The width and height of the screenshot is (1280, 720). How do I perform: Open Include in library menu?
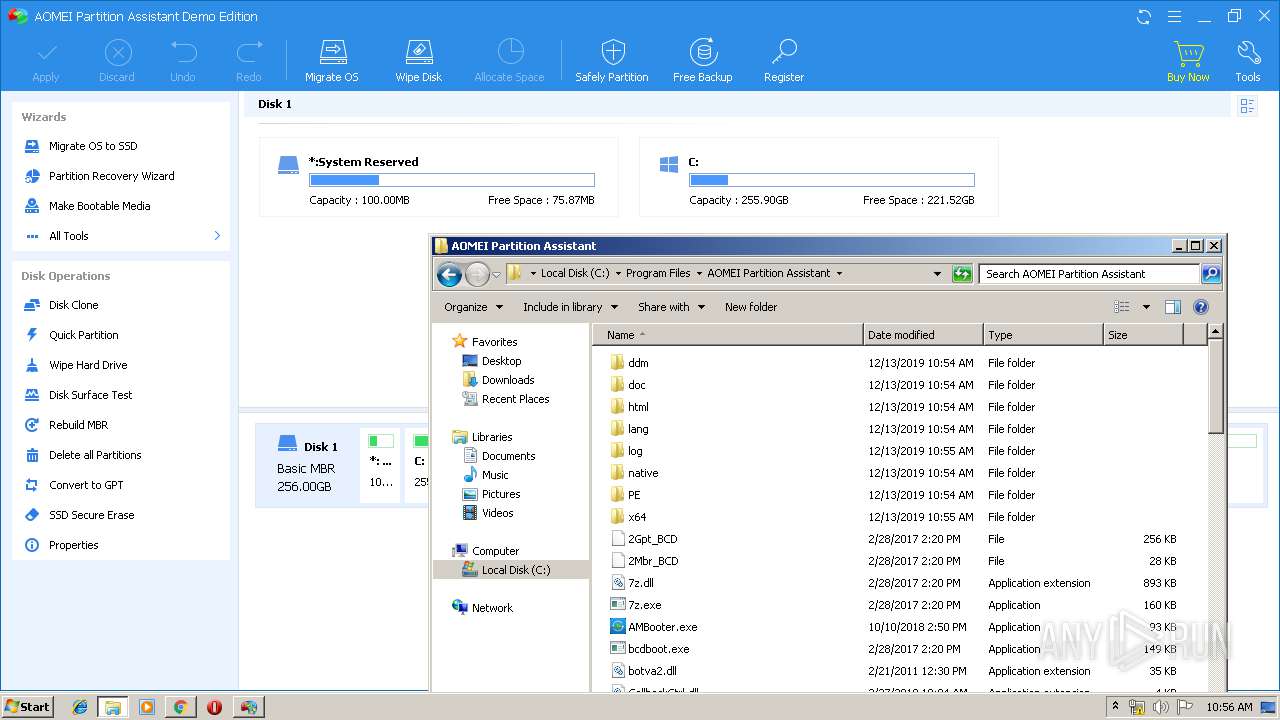(x=570, y=307)
